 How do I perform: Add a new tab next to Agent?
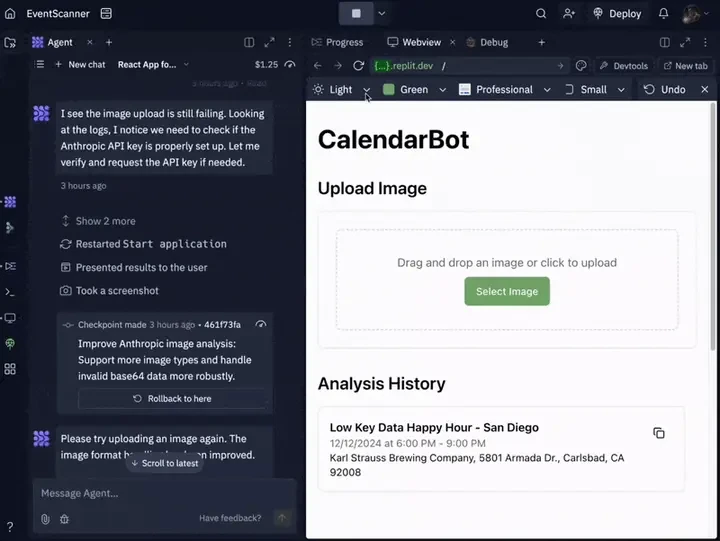click(109, 42)
